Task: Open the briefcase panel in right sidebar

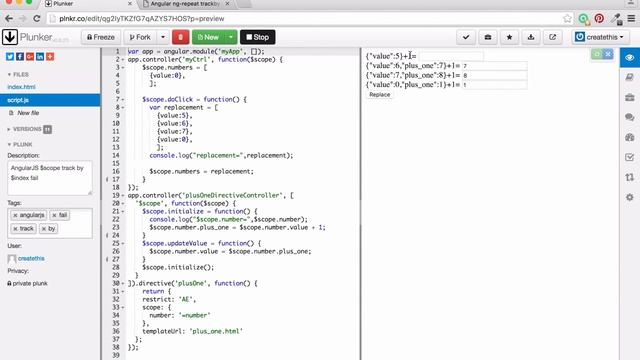Action: point(629,98)
